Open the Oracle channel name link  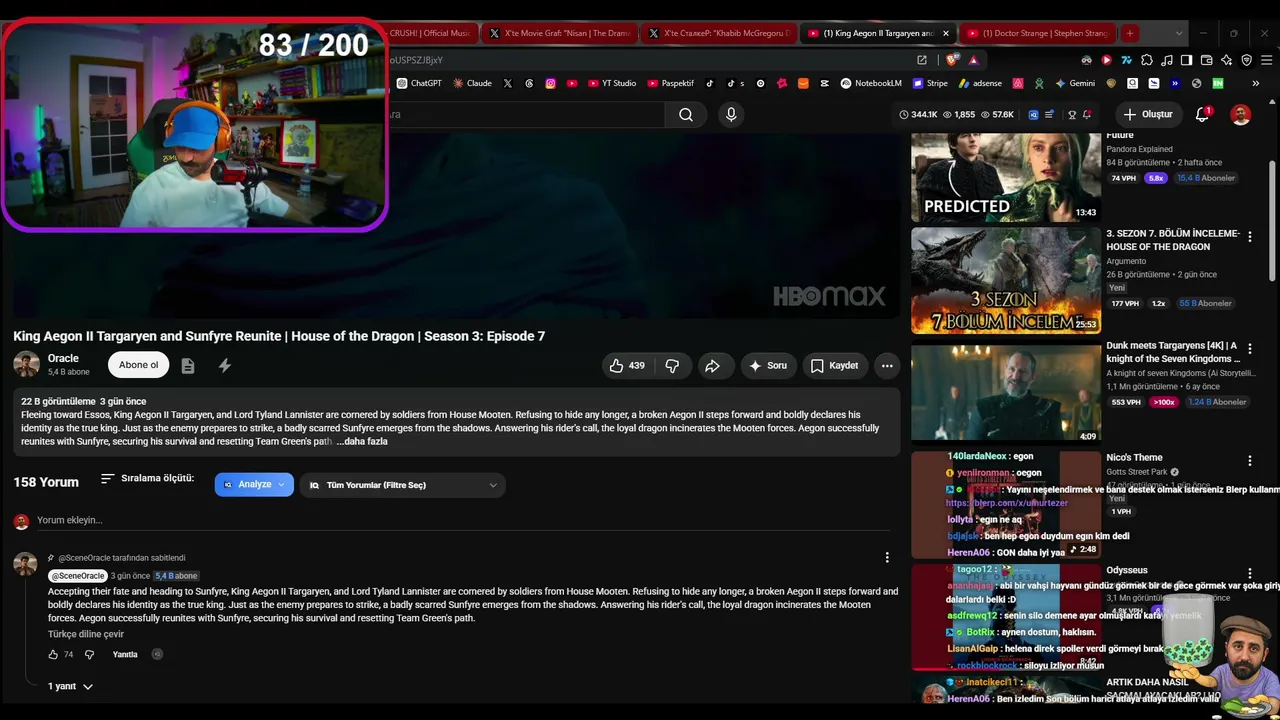tap(63, 358)
